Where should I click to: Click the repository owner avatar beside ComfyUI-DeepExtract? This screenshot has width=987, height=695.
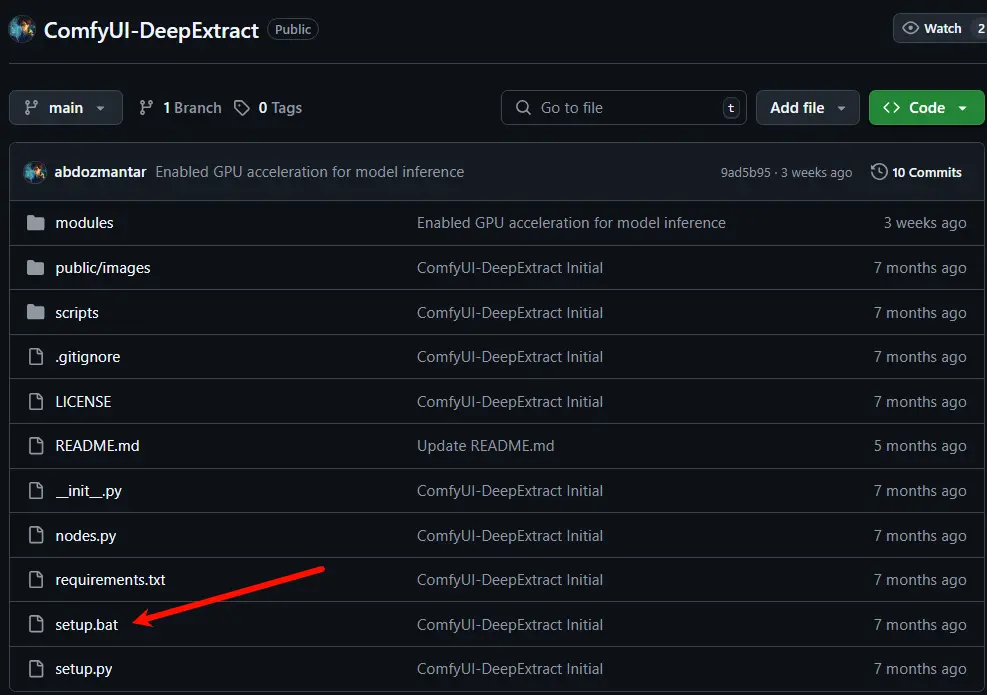point(22,30)
